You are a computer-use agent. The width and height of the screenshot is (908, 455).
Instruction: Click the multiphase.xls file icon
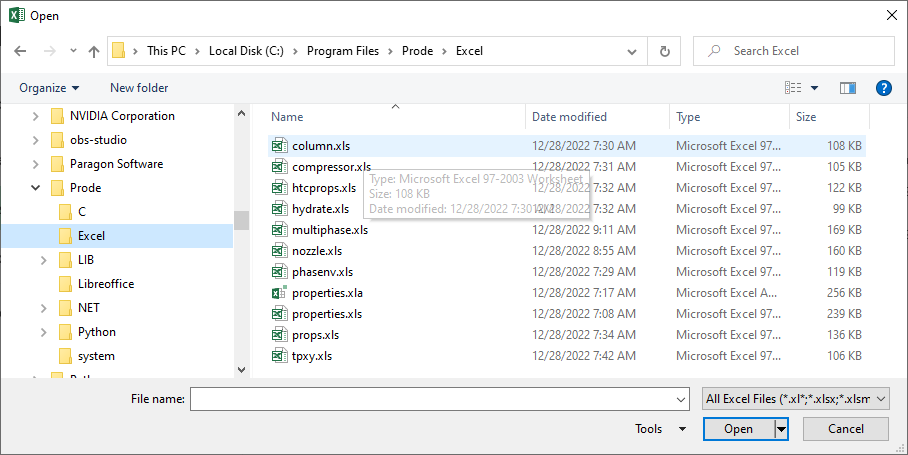[279, 230]
